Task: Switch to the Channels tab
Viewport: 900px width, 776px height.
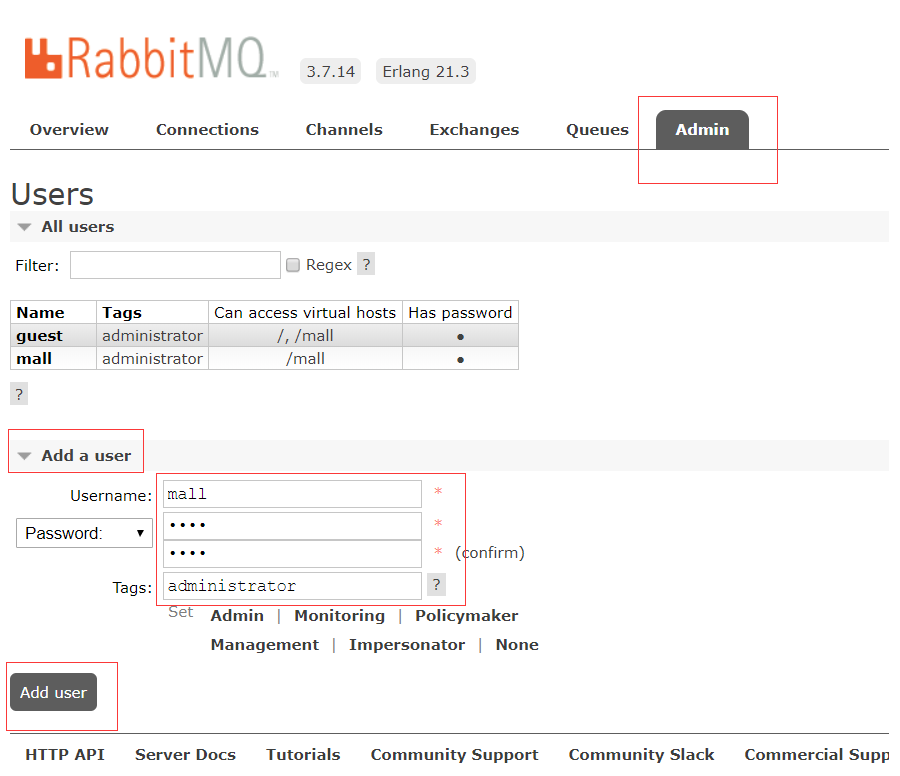Action: 344,130
